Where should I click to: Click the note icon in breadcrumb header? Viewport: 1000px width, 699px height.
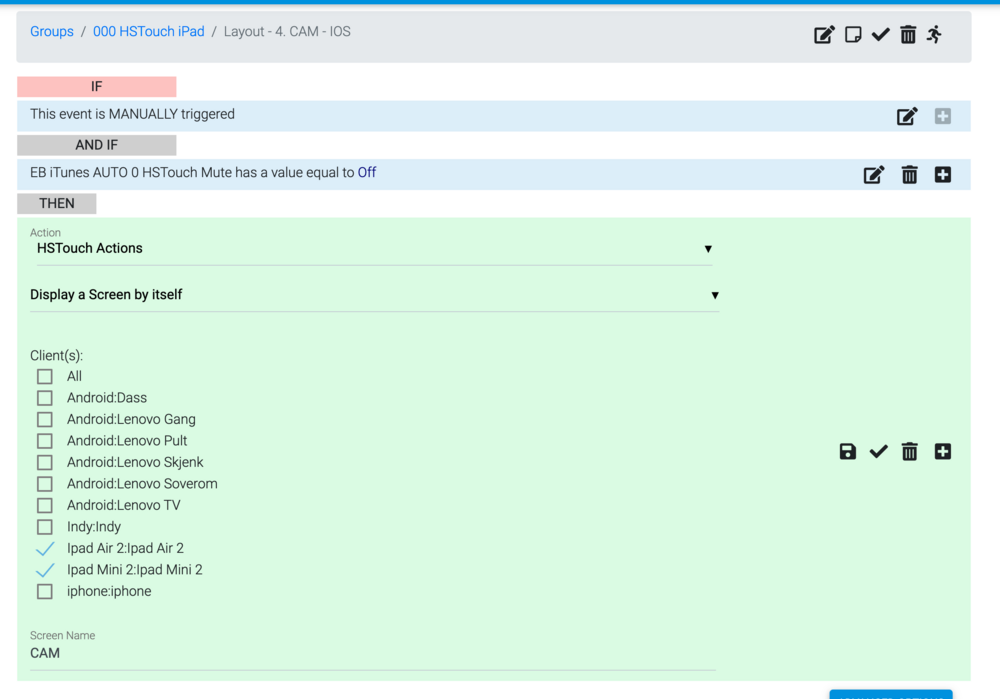click(853, 35)
